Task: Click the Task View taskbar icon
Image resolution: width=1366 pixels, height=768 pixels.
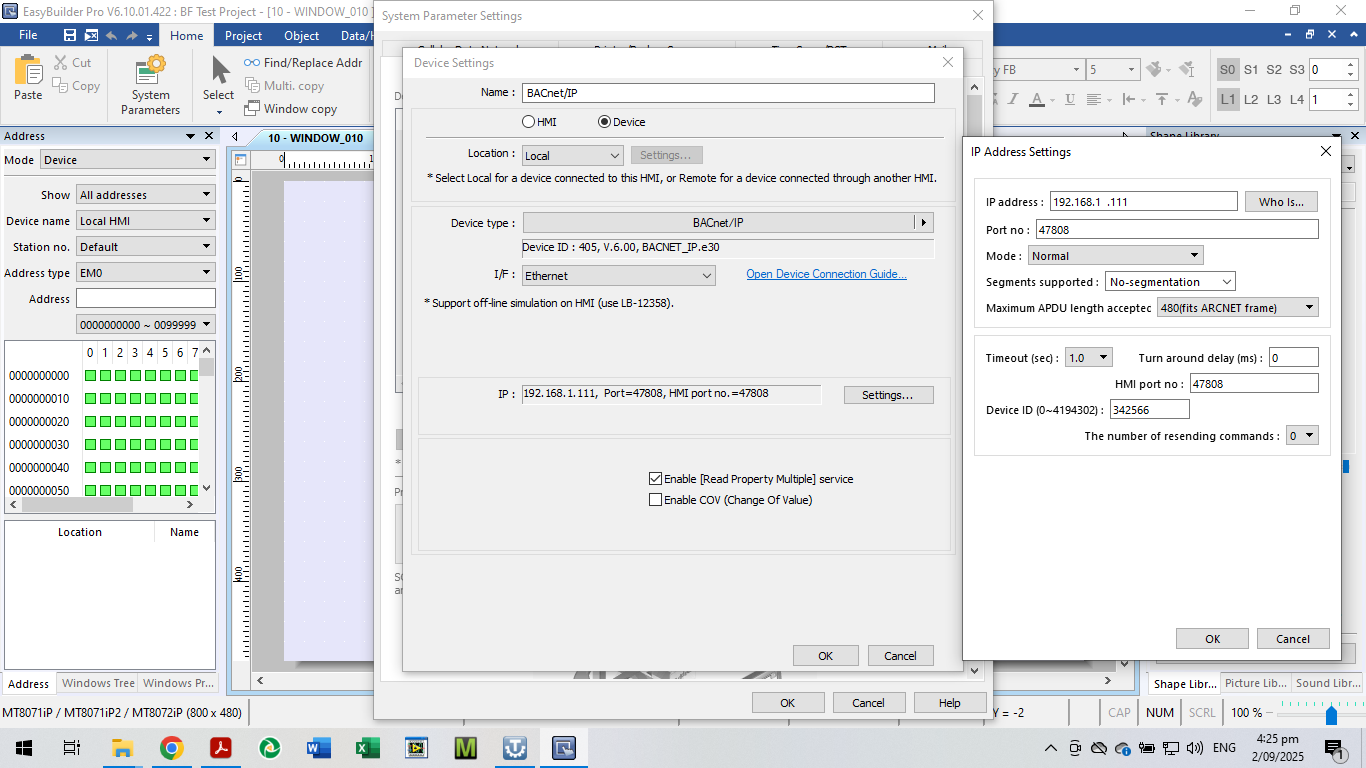Action: tap(72, 747)
